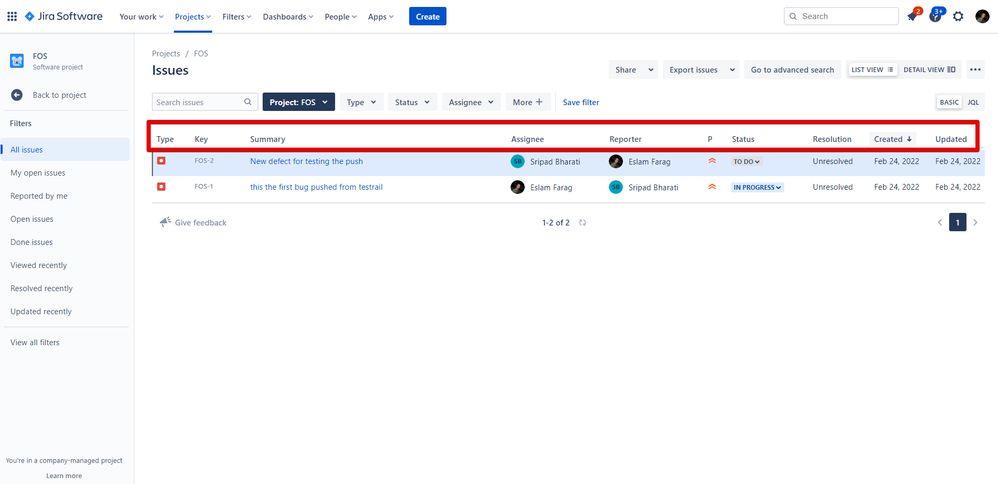Expand the Type filter dropdown
The height and width of the screenshot is (484, 998).
tap(362, 102)
